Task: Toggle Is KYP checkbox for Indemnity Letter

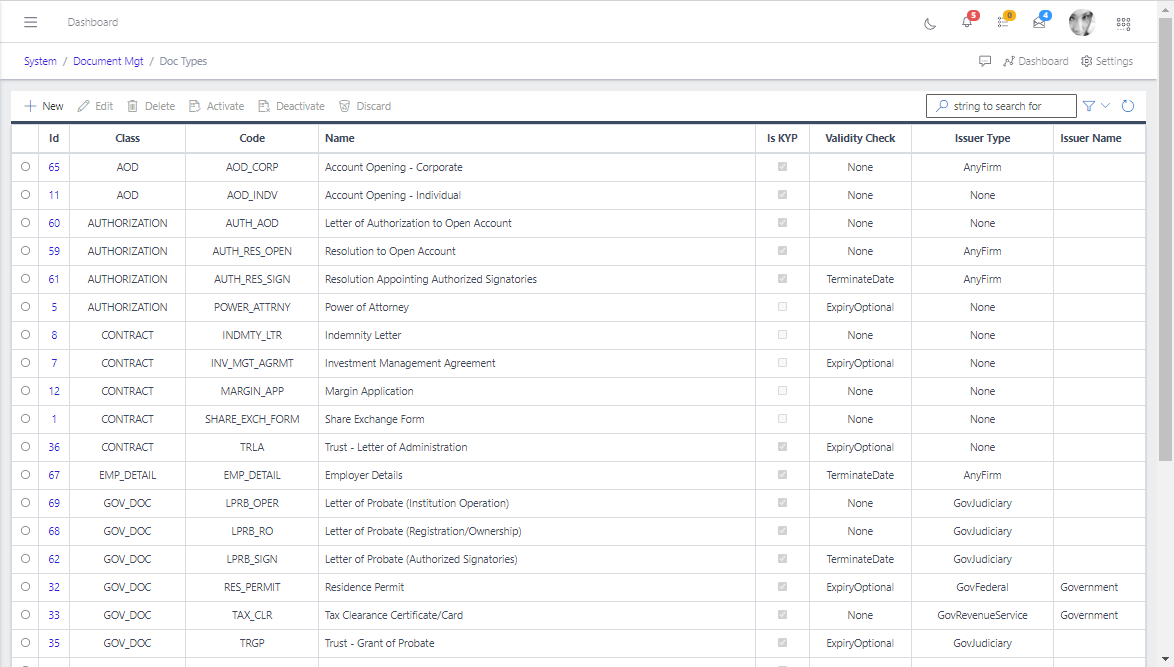Action: point(782,335)
